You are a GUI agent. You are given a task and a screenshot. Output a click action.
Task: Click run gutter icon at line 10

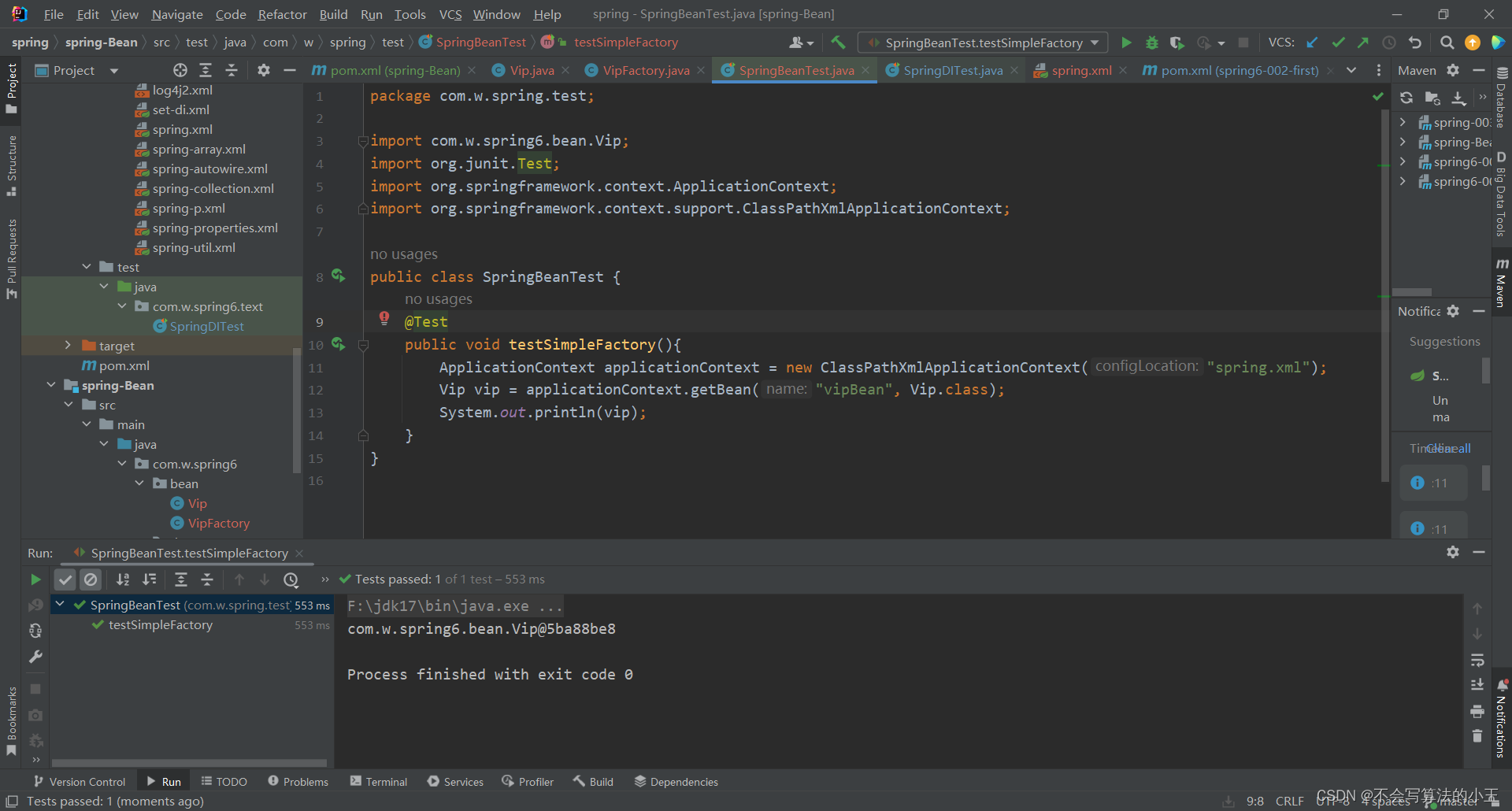click(x=339, y=344)
